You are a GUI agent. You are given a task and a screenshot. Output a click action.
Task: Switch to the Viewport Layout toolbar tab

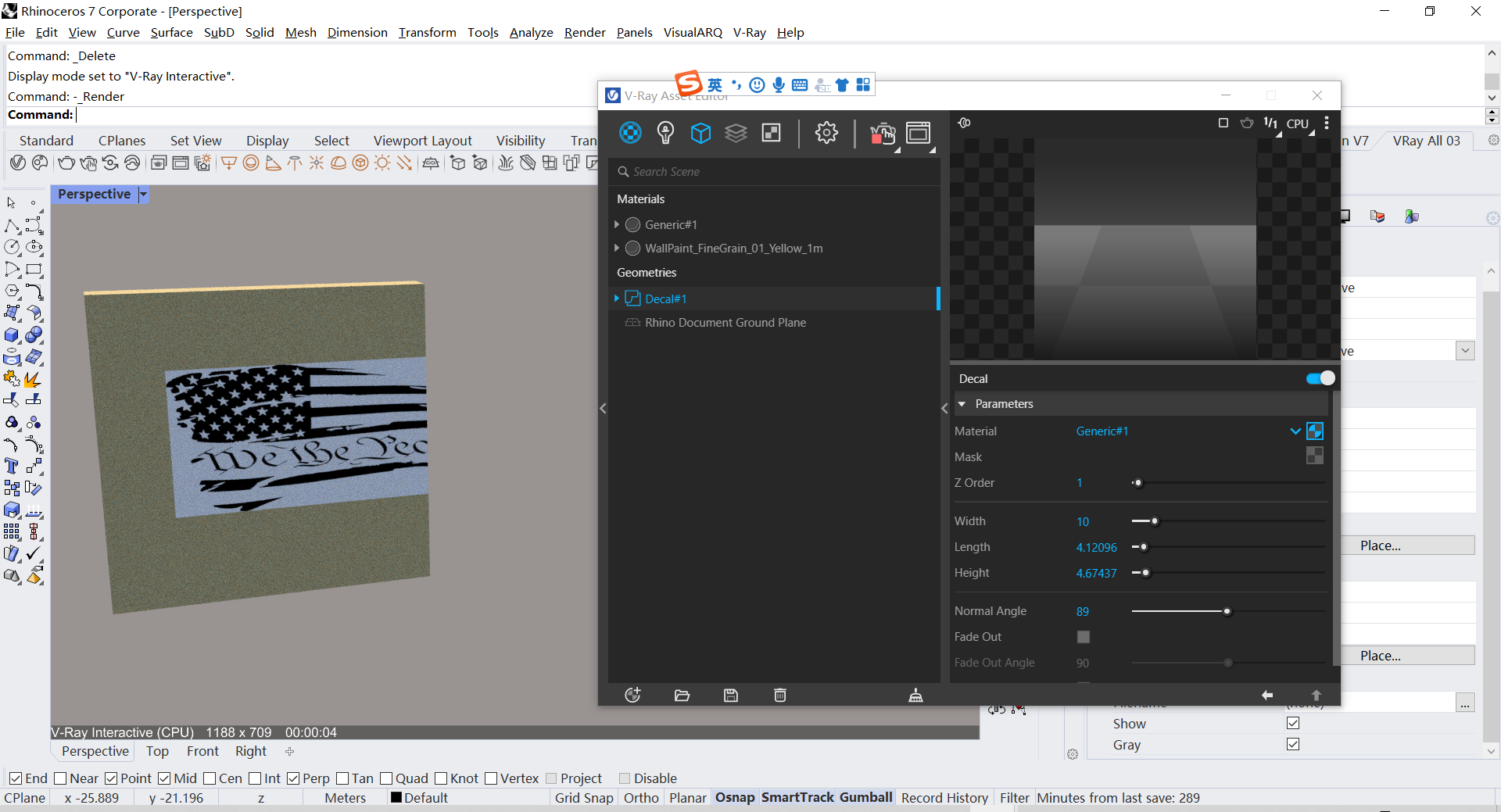pyautogui.click(x=422, y=141)
